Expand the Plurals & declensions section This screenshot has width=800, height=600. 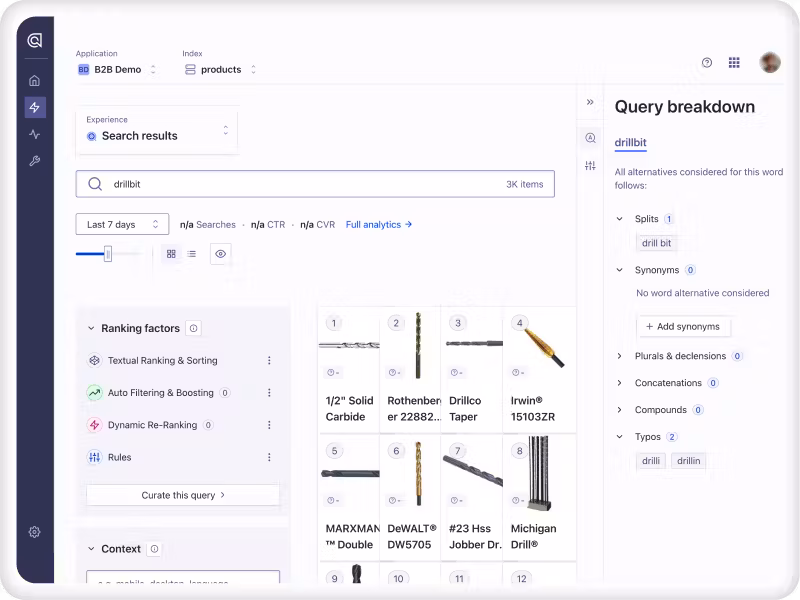(x=620, y=356)
